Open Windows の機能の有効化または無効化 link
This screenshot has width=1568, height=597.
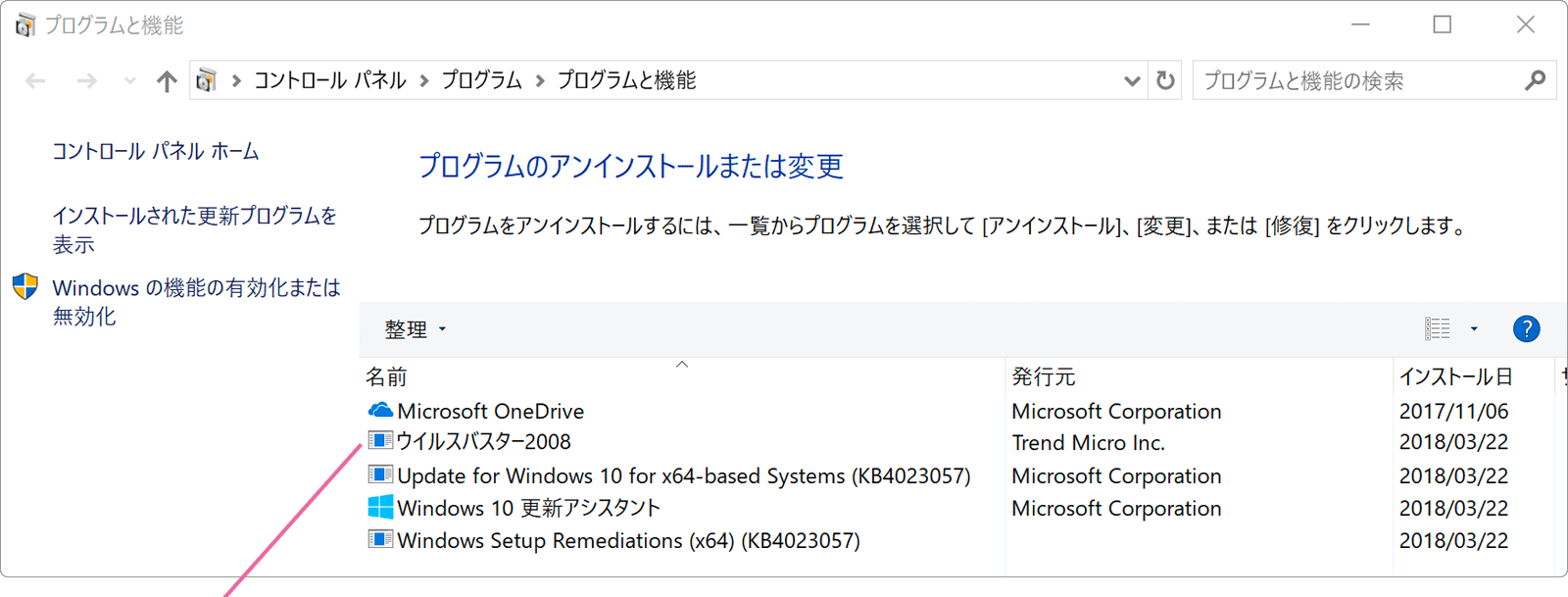[x=196, y=302]
